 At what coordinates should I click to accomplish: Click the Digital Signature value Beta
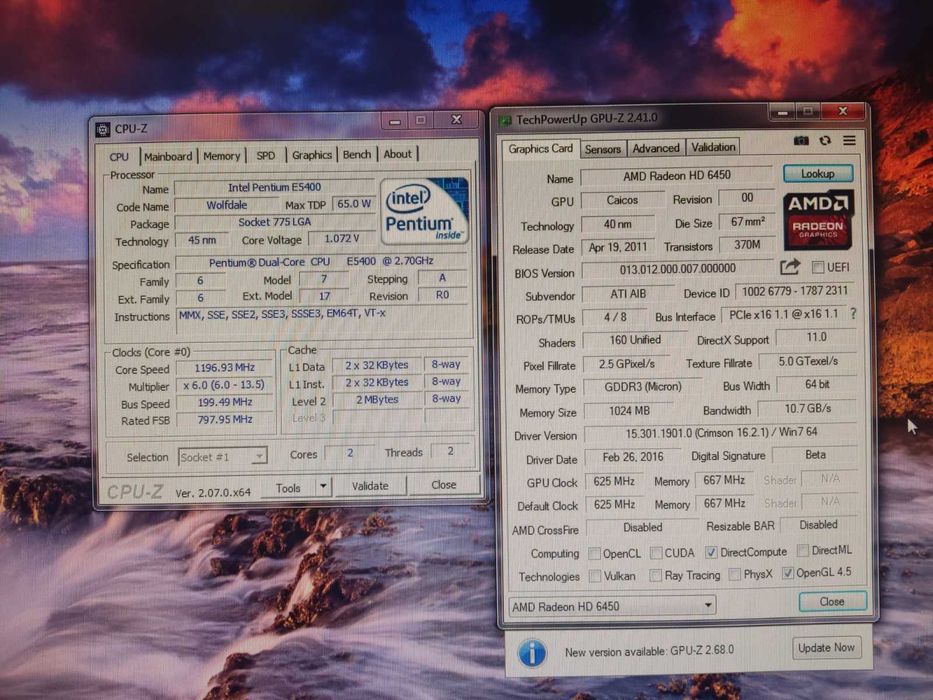click(x=815, y=455)
